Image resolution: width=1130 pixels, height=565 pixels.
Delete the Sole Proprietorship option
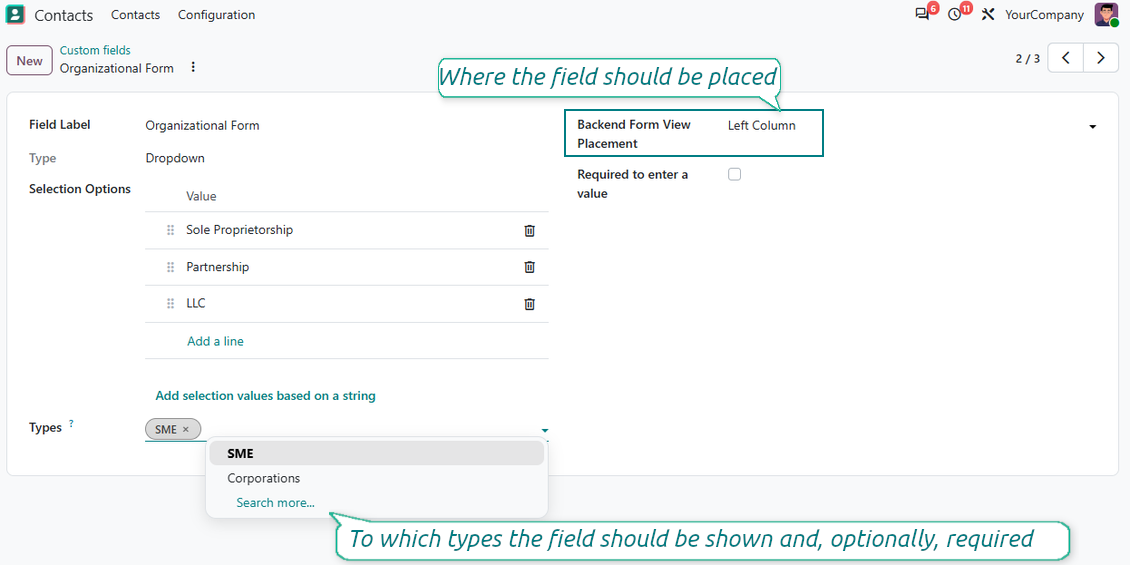529,231
